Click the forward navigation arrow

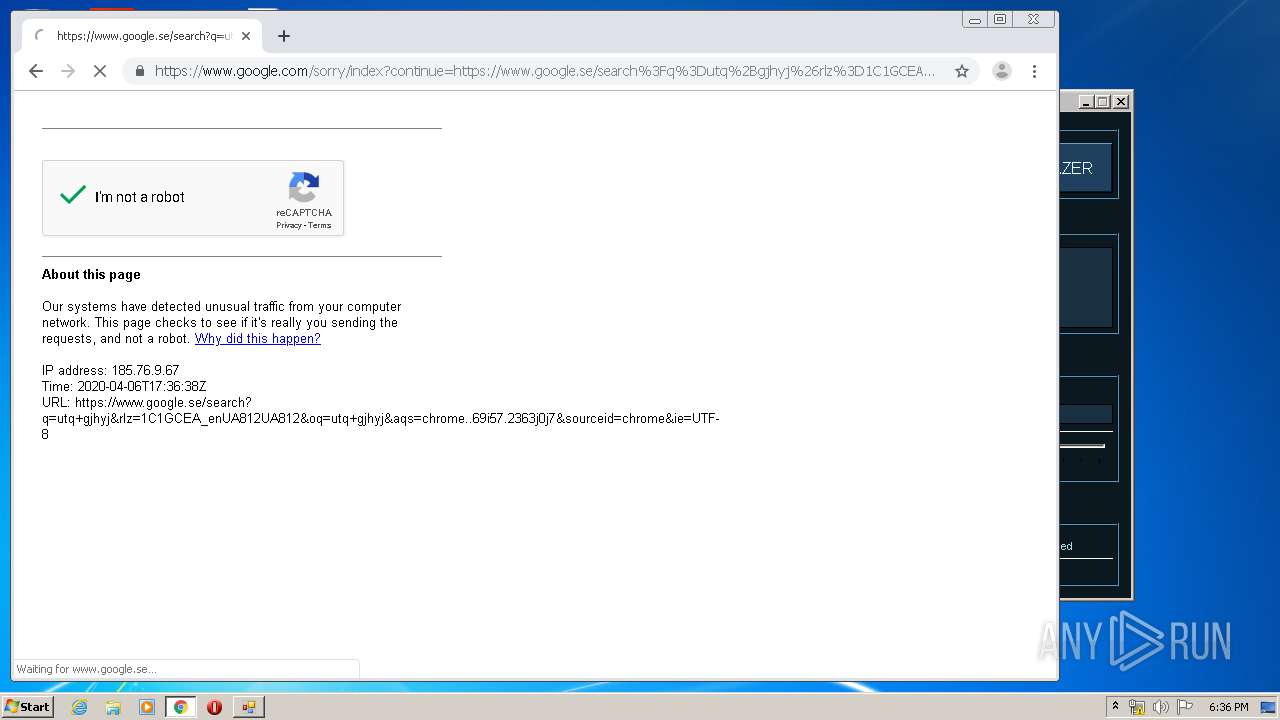[68, 71]
